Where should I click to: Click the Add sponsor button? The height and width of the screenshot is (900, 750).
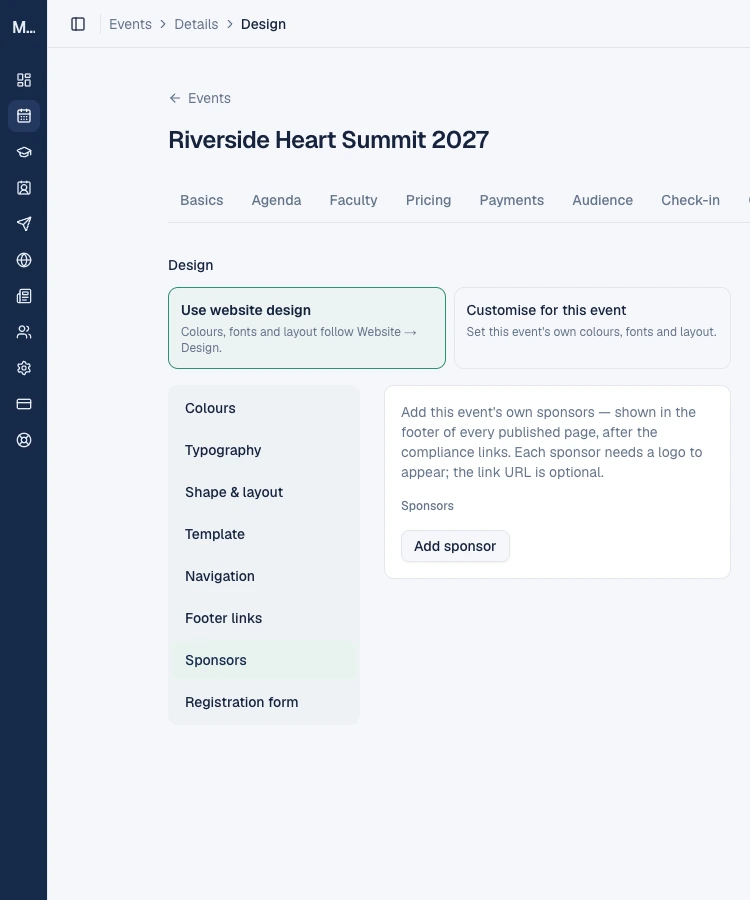pos(455,546)
